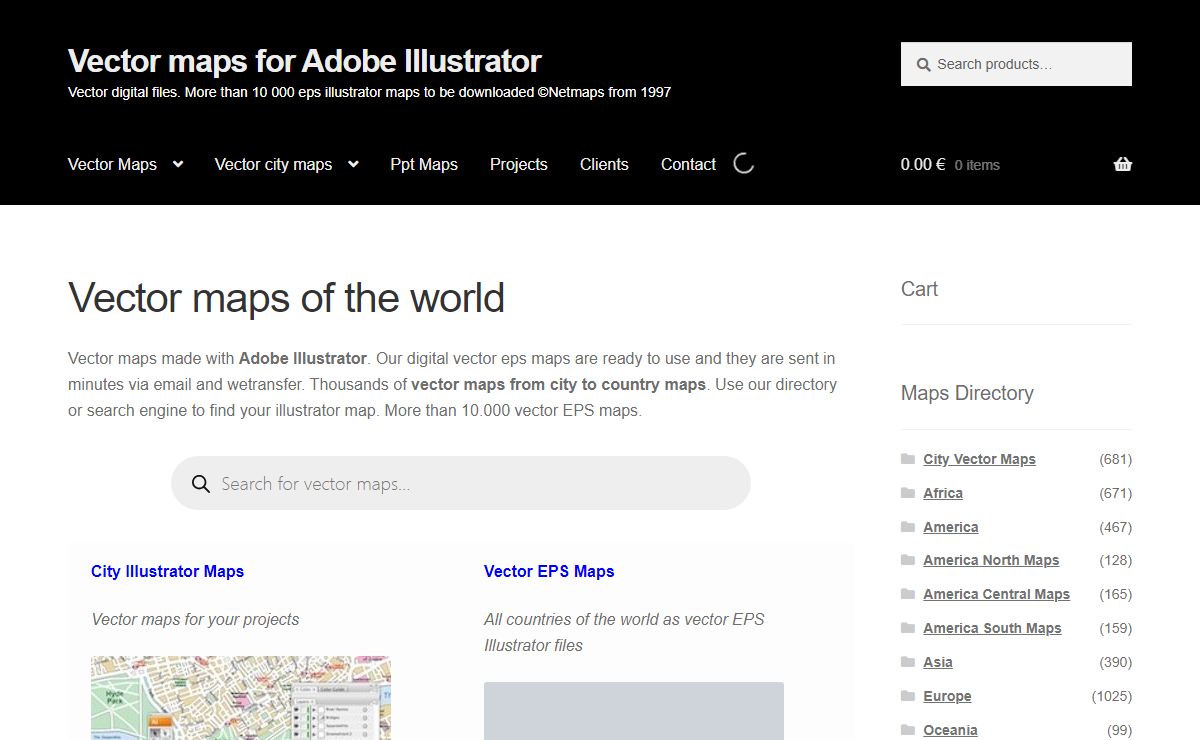Open Asia maps category
This screenshot has height=740, width=1200.
(x=938, y=662)
